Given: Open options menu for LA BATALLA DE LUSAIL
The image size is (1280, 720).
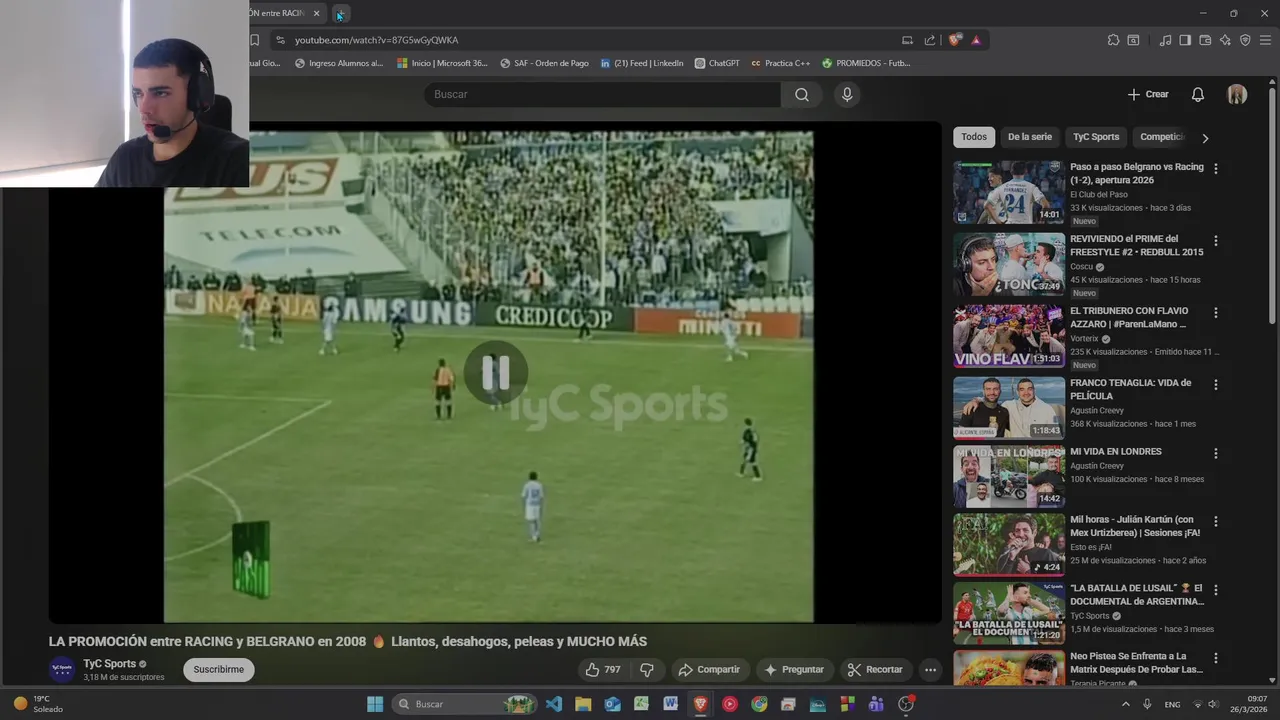Looking at the screenshot, I should (x=1216, y=590).
